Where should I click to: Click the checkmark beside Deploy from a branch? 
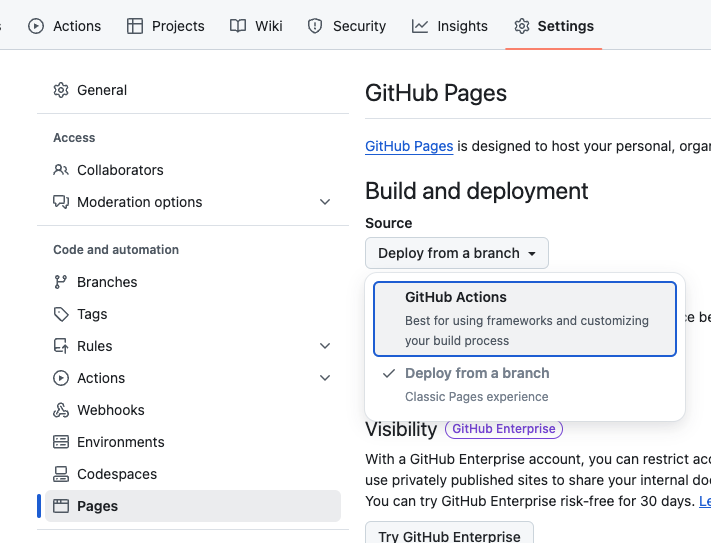pos(389,373)
